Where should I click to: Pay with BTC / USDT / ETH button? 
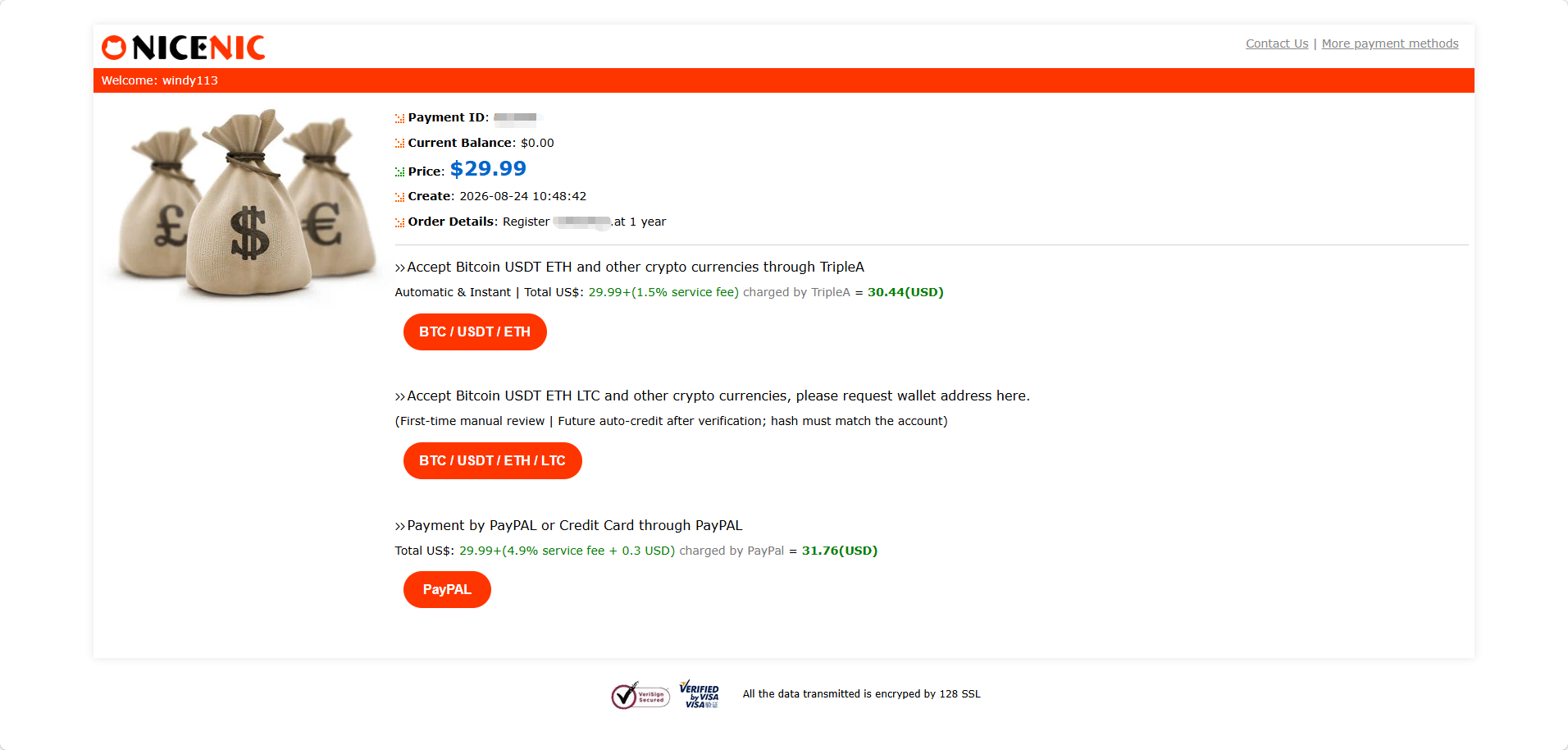(x=475, y=332)
